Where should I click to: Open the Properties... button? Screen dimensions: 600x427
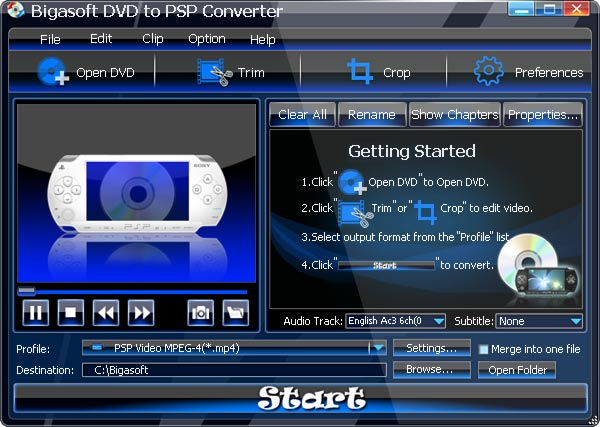coord(543,114)
